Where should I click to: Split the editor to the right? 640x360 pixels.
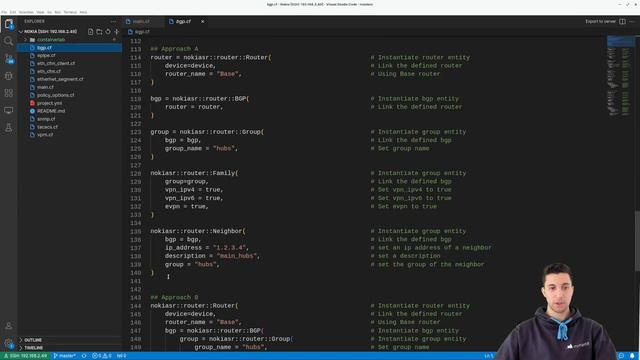pos(622,21)
